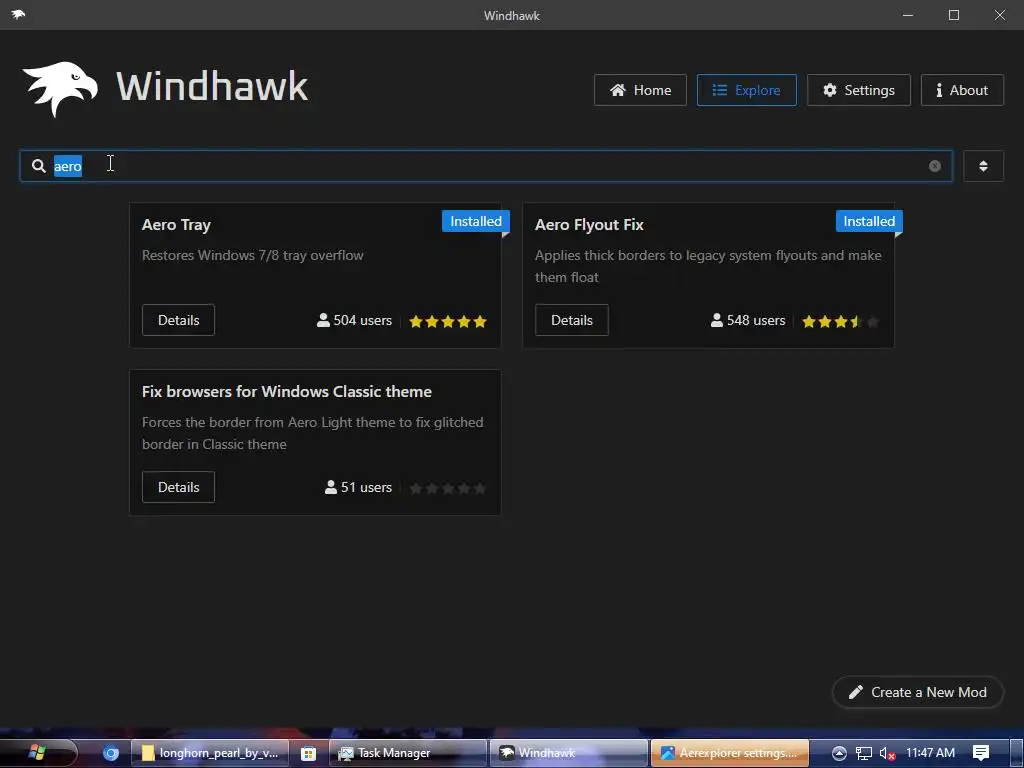Switch to the Explore tab

746,90
